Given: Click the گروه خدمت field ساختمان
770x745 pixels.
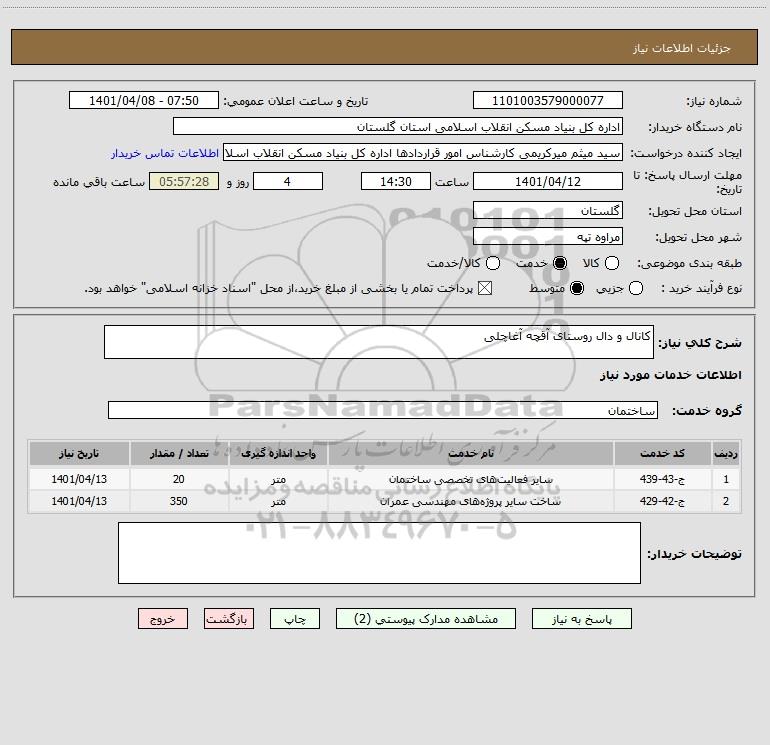Looking at the screenshot, I should [383, 410].
